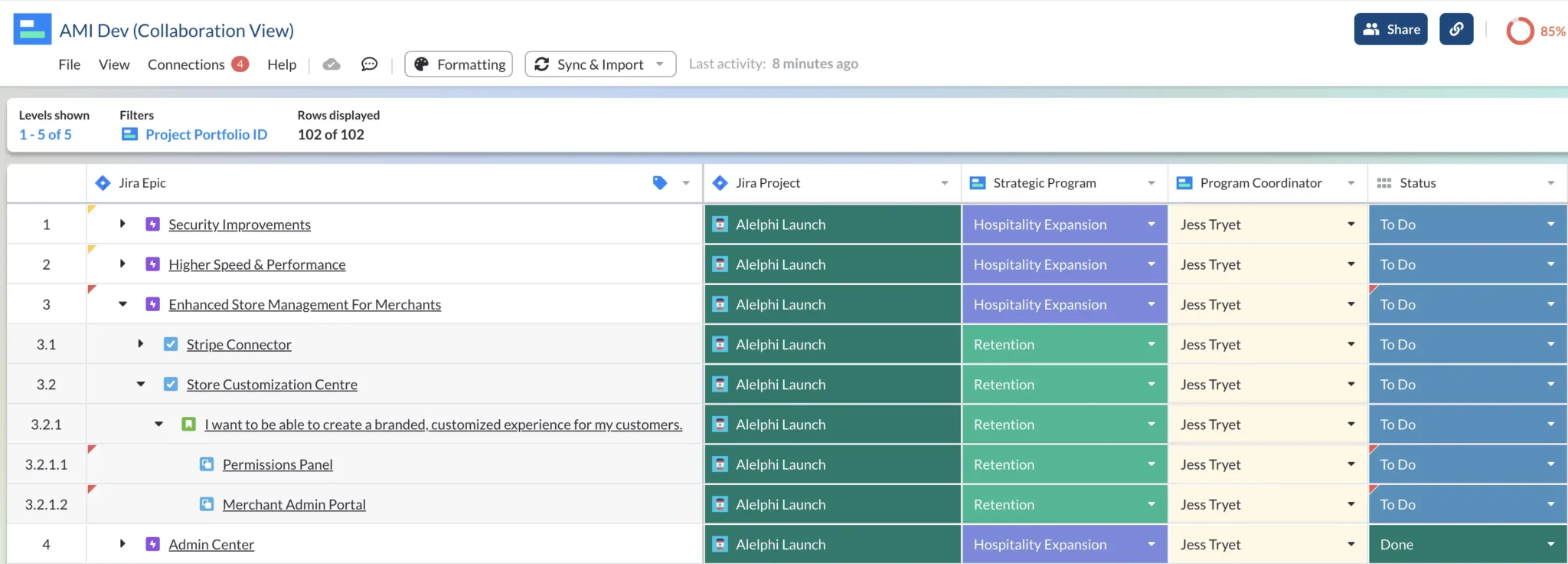
Task: Open the Connections menu
Action: [186, 64]
